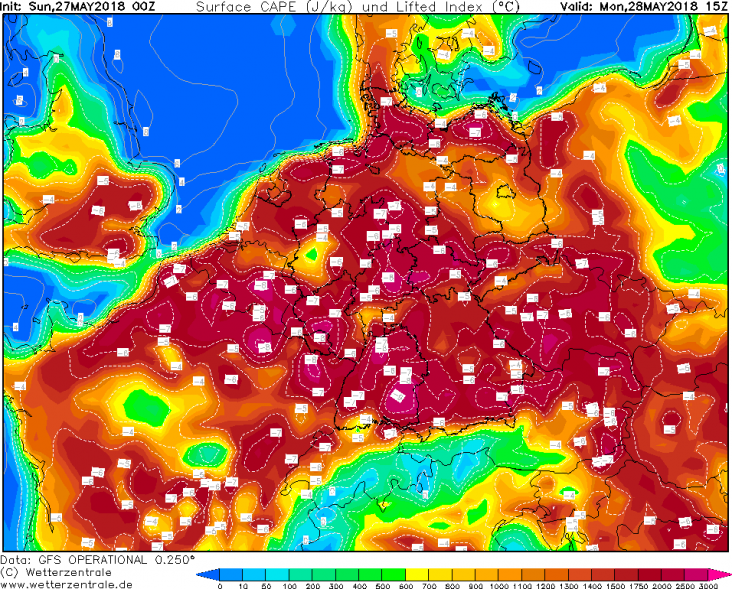The width and height of the screenshot is (732, 589).
Task: Click the magenta arrow at the color scale's right end
Action: tap(718, 575)
